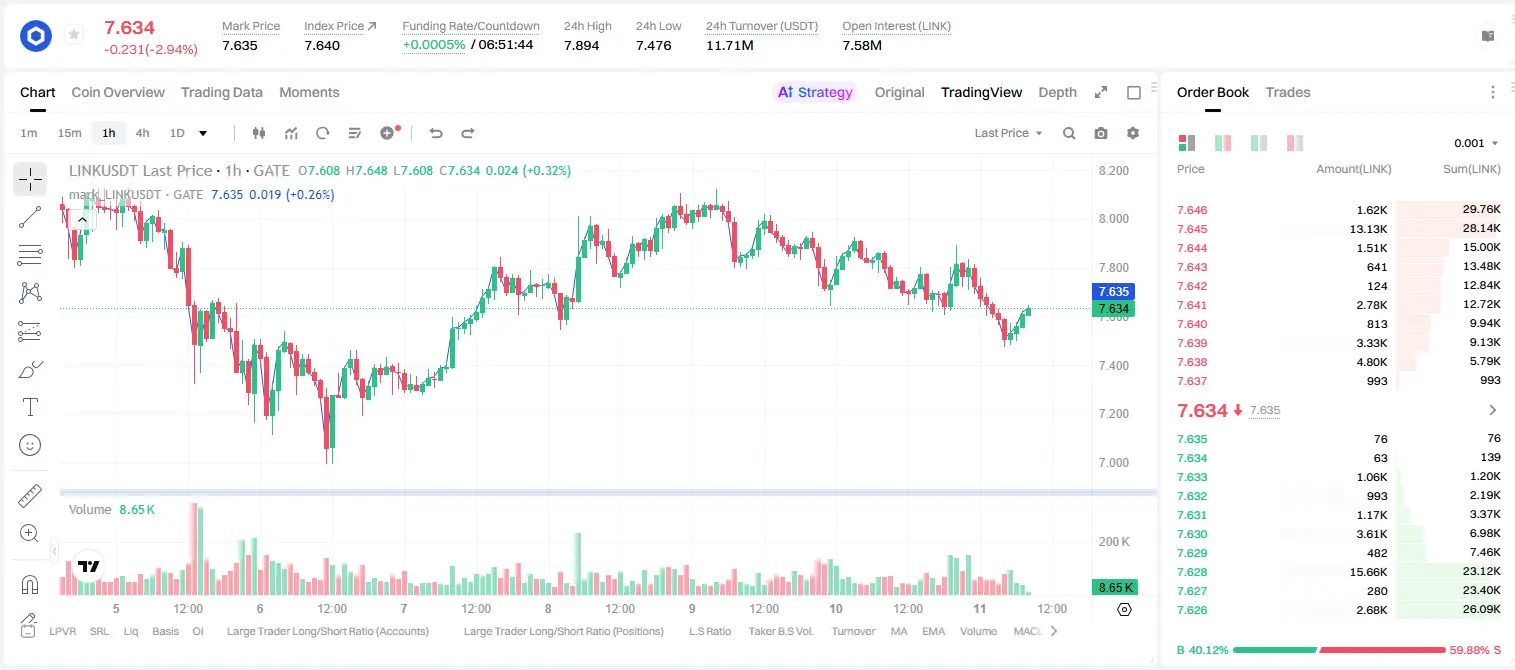1515x670 pixels.
Task: Toggle the magnet snap mode
Action: [x=30, y=585]
